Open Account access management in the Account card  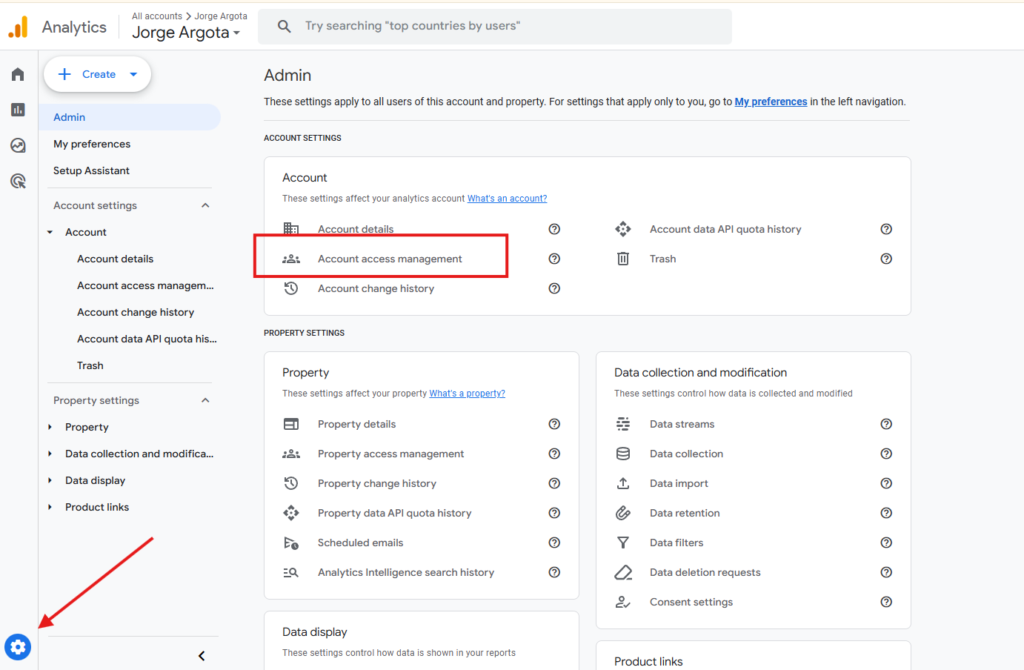[x=390, y=259]
